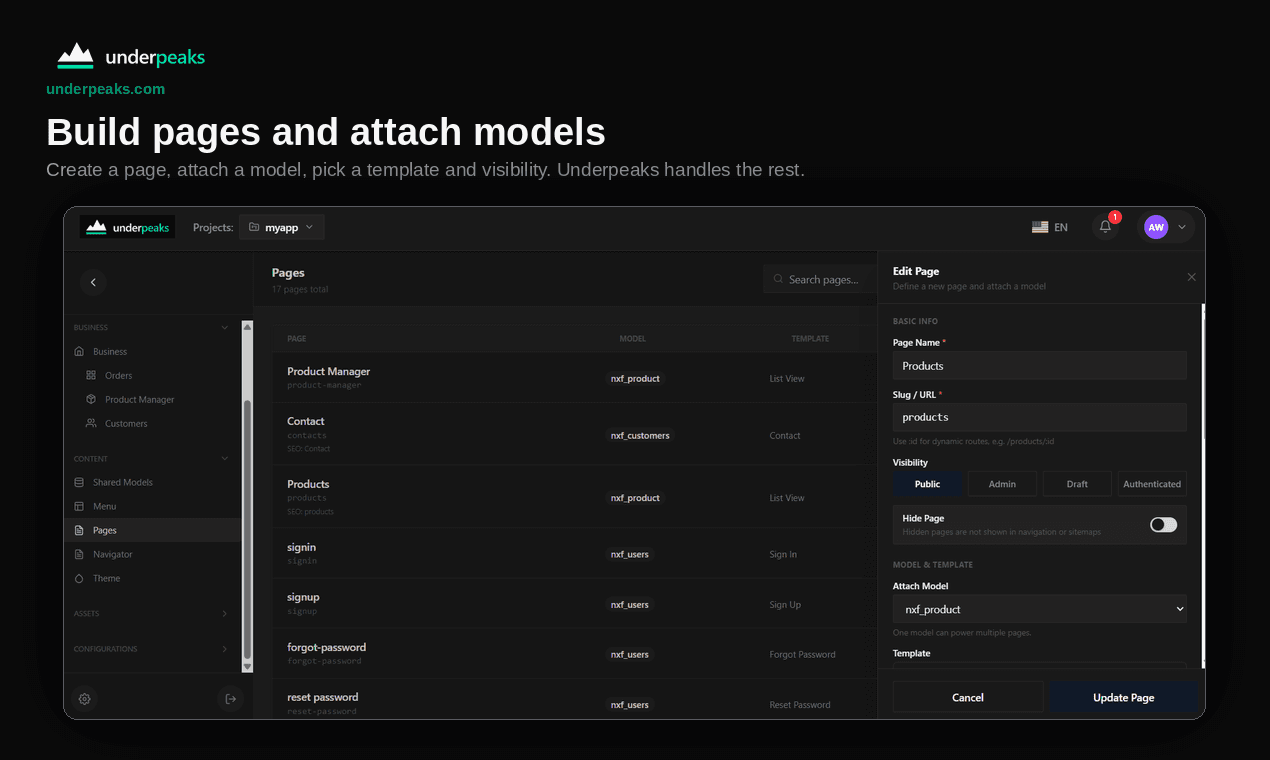Select the forgot-password page row
This screenshot has height=760, width=1270.
tap(575, 653)
